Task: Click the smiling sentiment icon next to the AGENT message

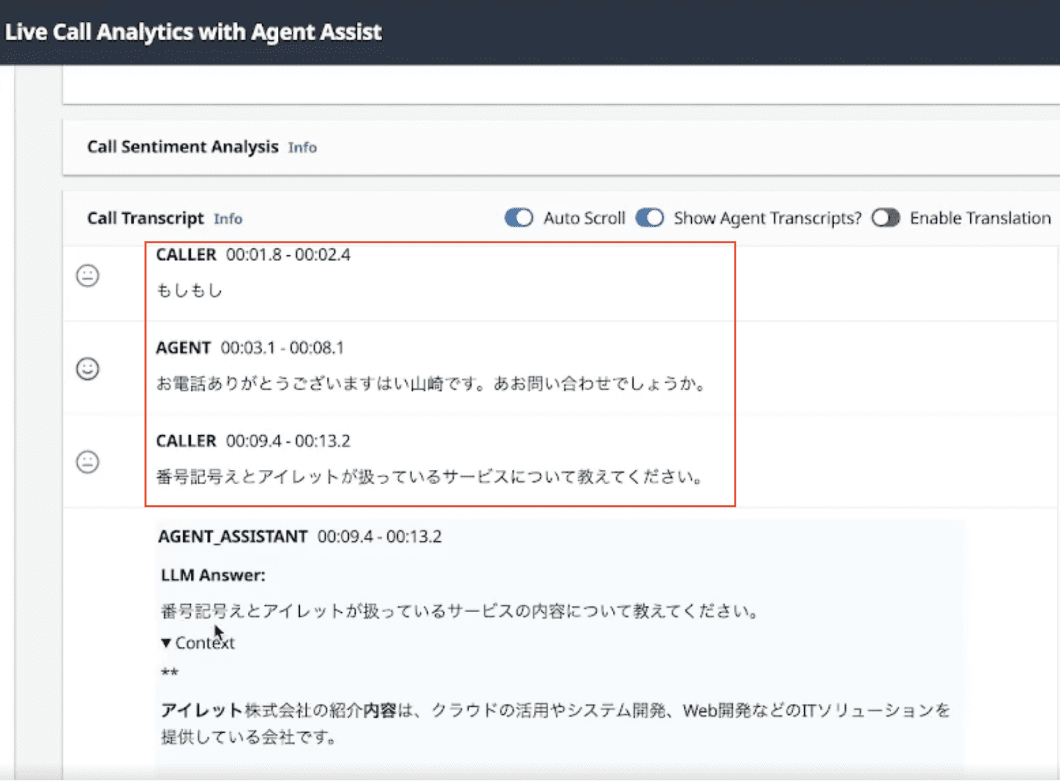Action: click(88, 370)
